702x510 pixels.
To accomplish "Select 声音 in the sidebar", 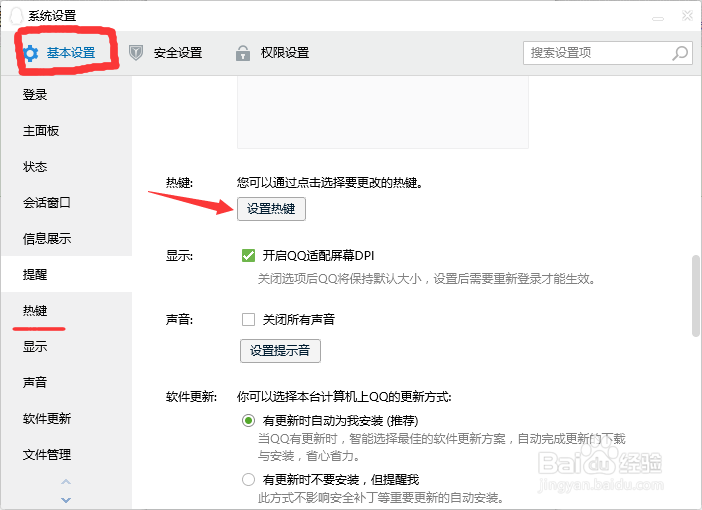I will coord(66,382).
